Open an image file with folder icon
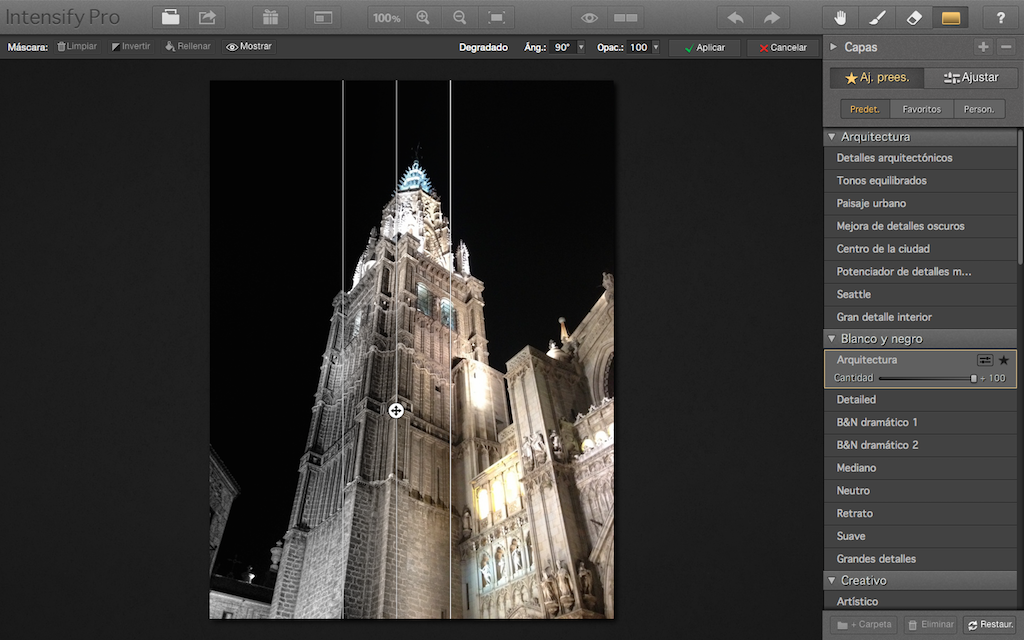The height and width of the screenshot is (640, 1024). pos(170,18)
